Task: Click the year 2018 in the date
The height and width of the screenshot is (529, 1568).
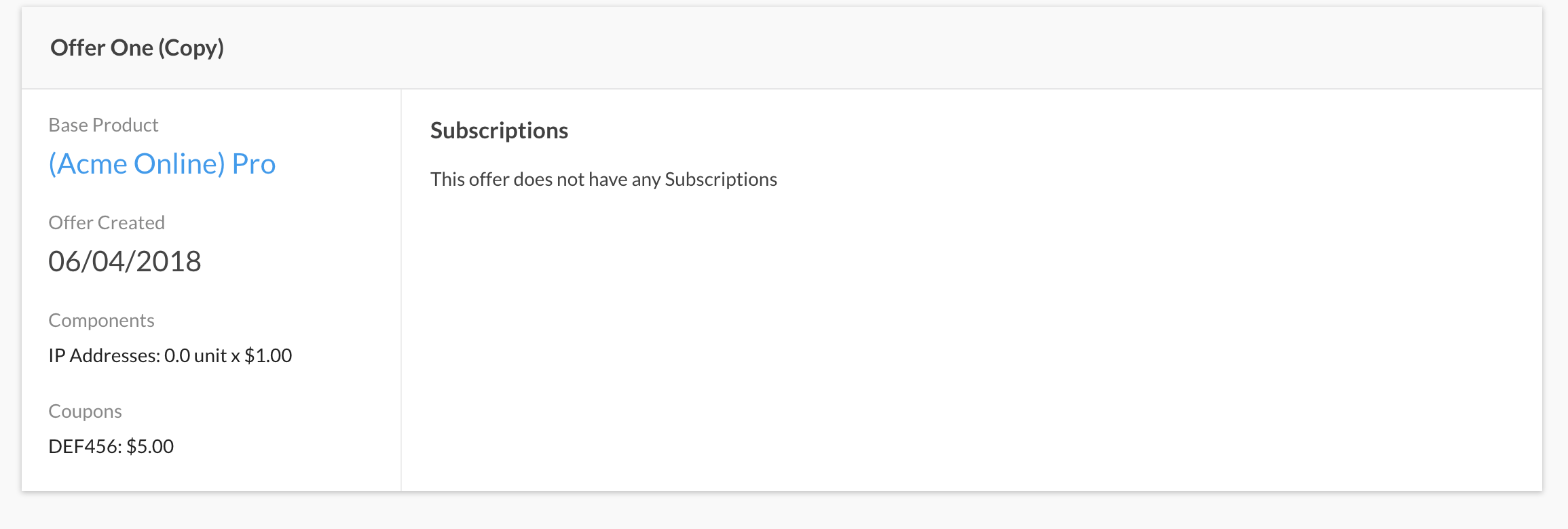Action: [168, 262]
